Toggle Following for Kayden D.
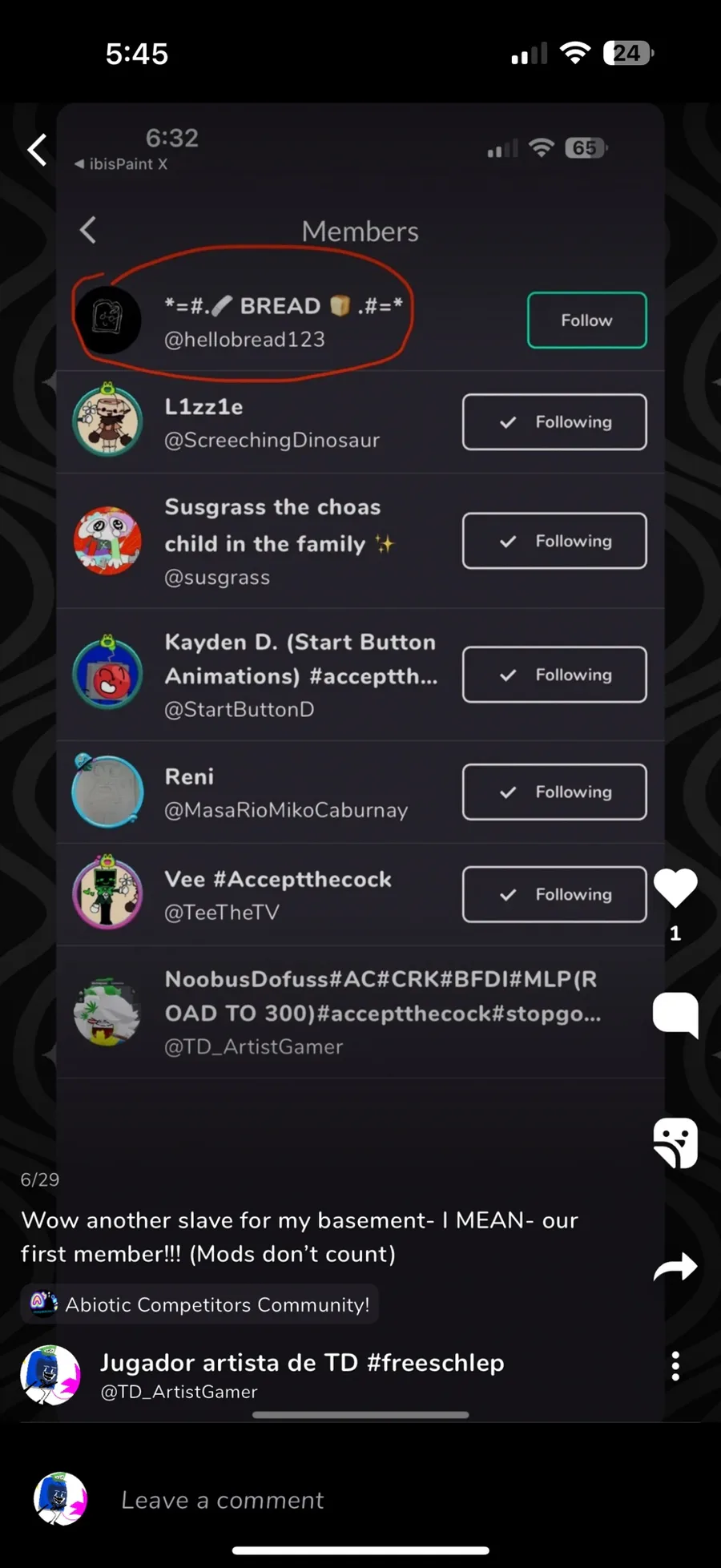This screenshot has height=1568, width=721. [554, 675]
